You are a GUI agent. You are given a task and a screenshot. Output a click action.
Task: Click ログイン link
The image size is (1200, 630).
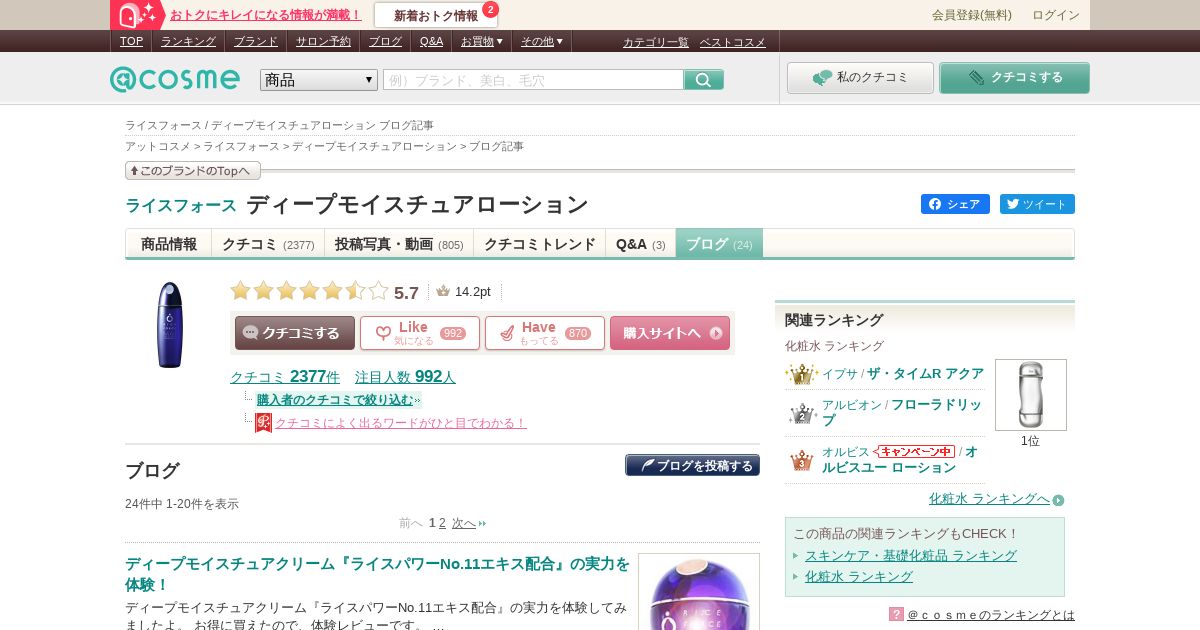1056,15
